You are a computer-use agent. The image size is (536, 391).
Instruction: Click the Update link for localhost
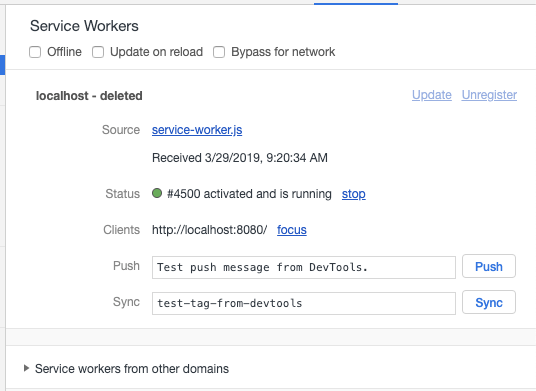point(431,95)
